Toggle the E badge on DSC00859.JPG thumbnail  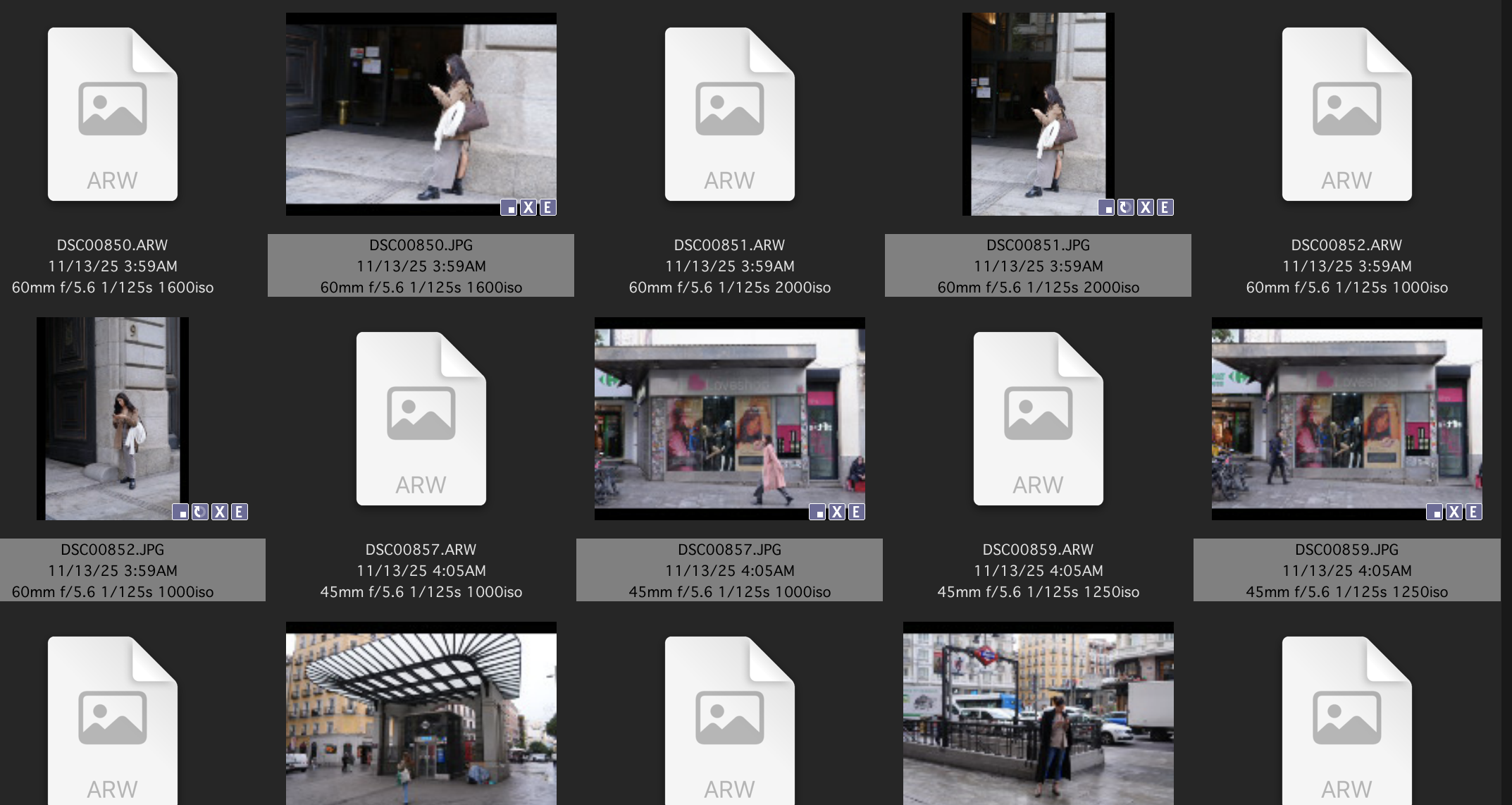(x=1473, y=512)
